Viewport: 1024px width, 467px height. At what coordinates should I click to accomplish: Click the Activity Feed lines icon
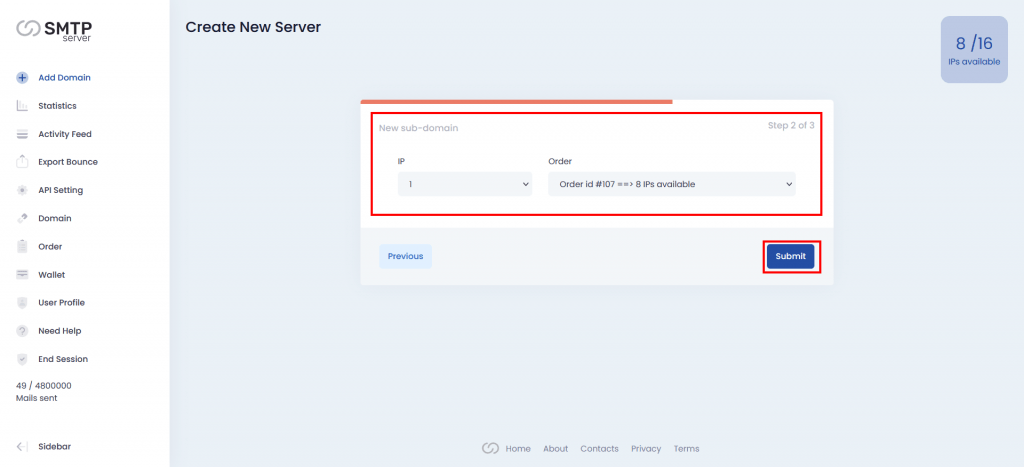(22, 134)
